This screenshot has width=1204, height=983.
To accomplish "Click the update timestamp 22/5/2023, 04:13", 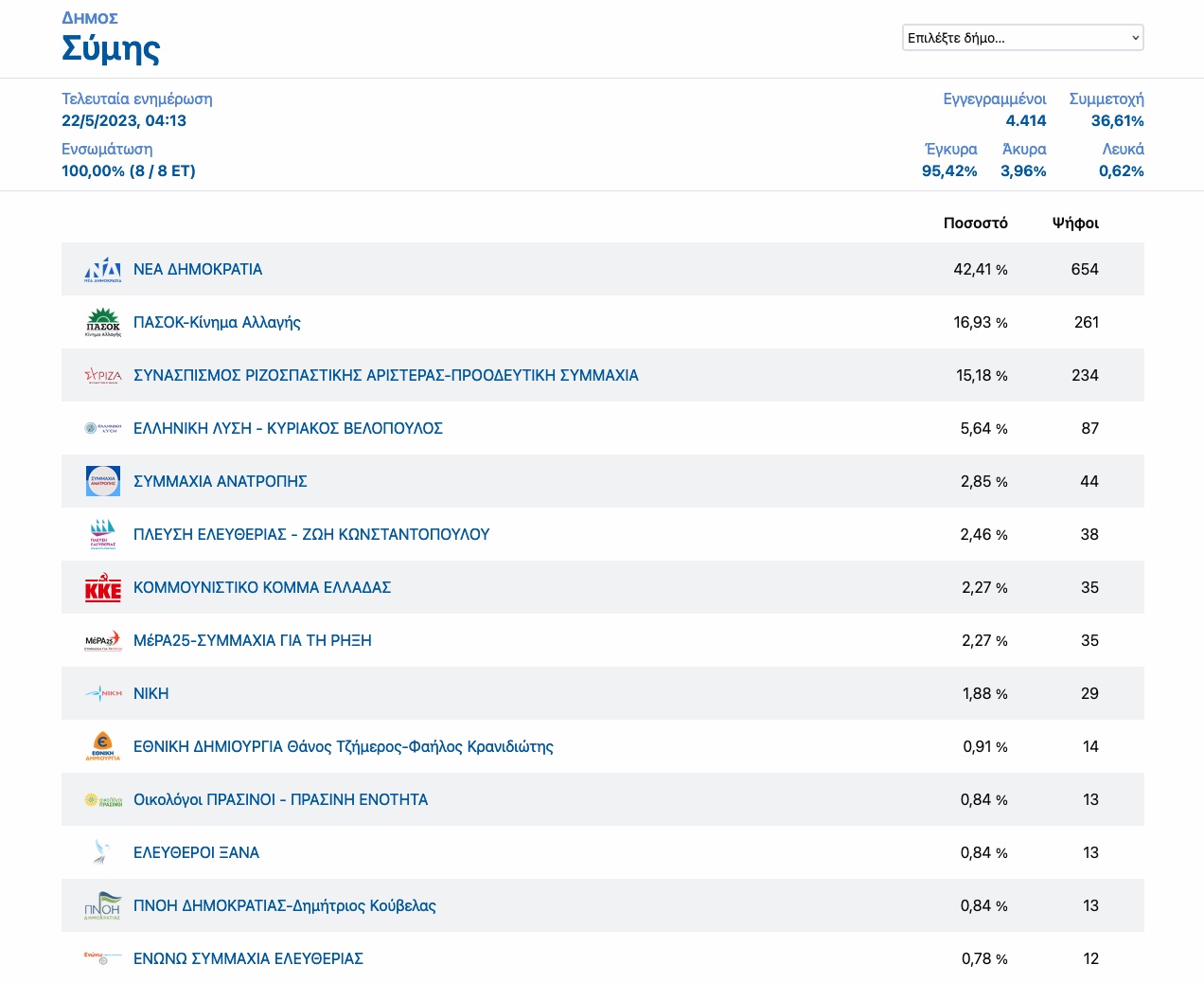I will click(124, 120).
